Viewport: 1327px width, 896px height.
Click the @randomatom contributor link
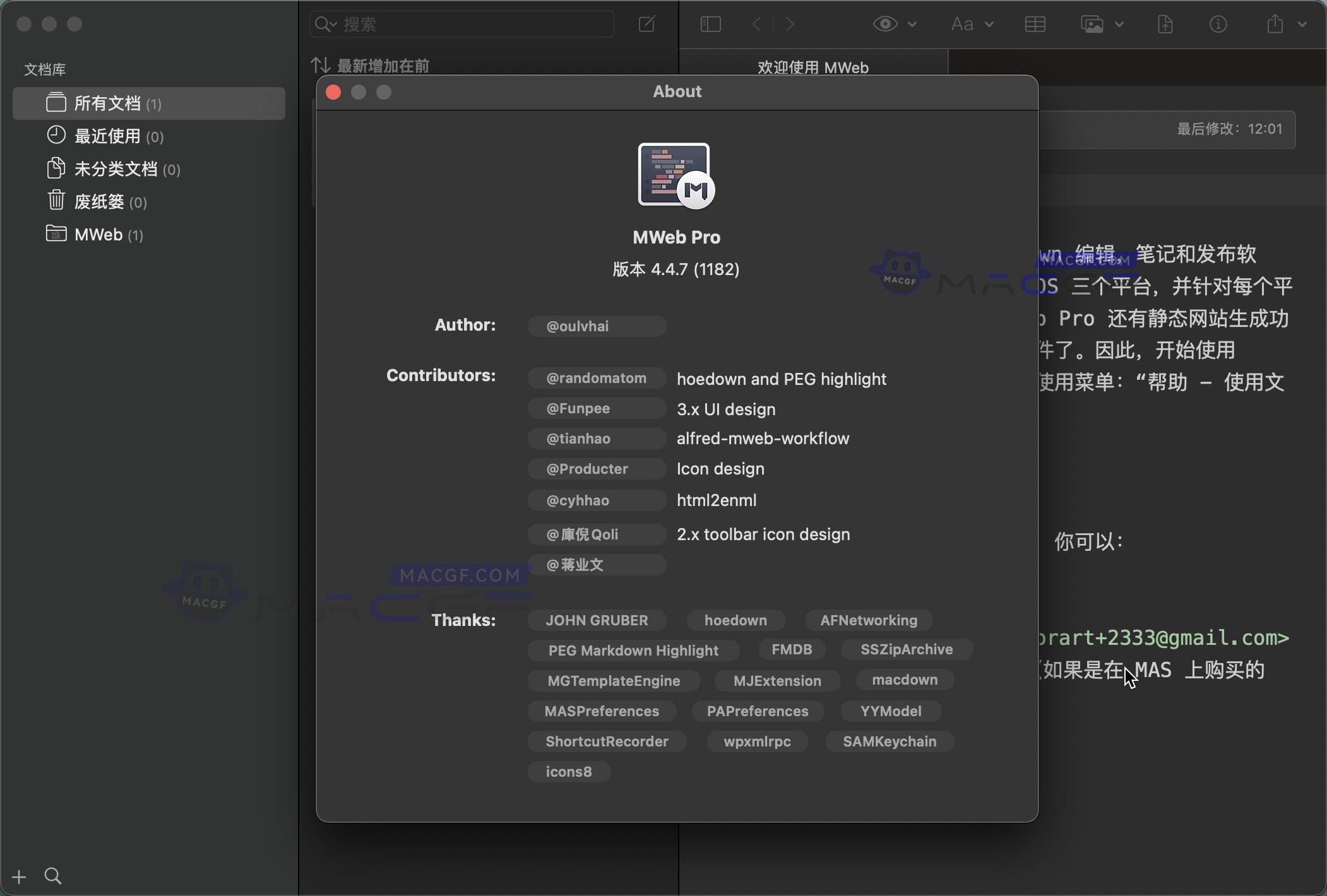[596, 377]
